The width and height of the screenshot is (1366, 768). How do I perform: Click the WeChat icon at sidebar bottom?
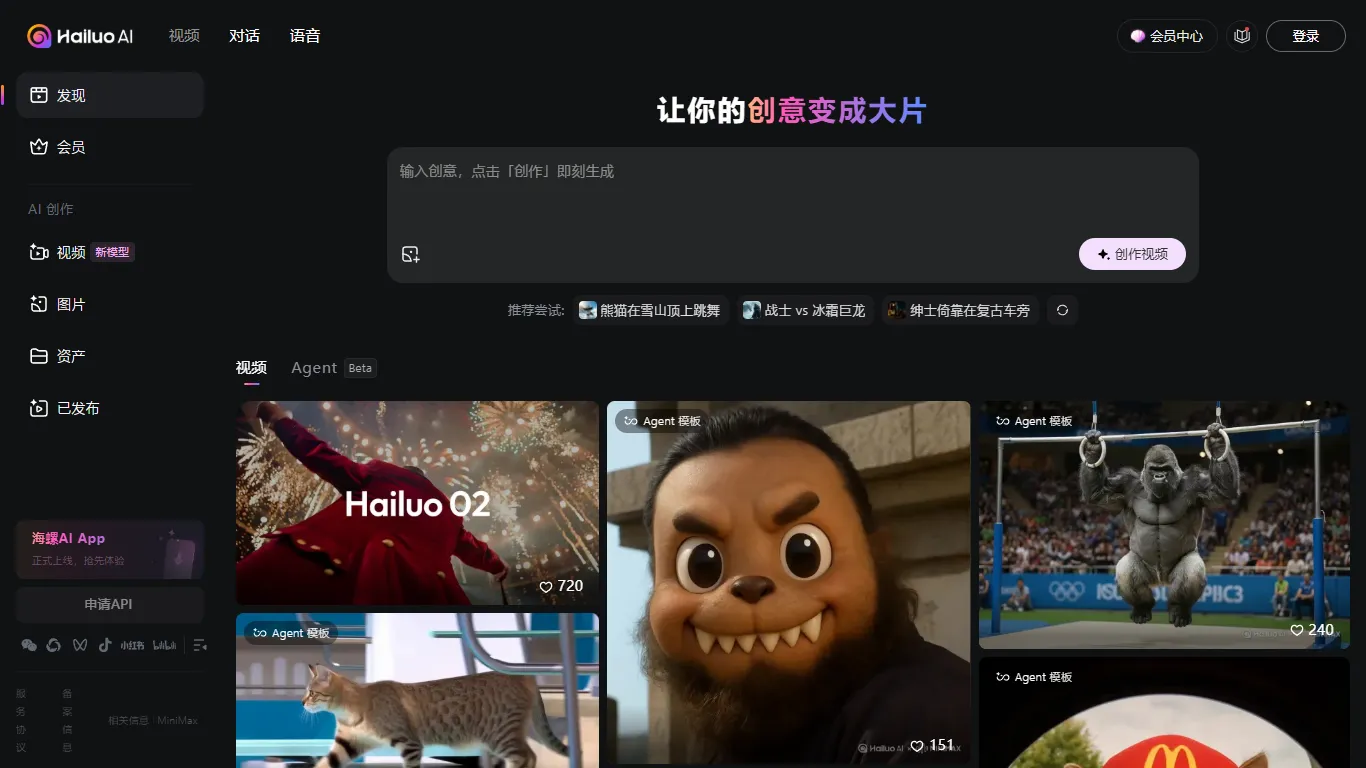pyautogui.click(x=29, y=645)
